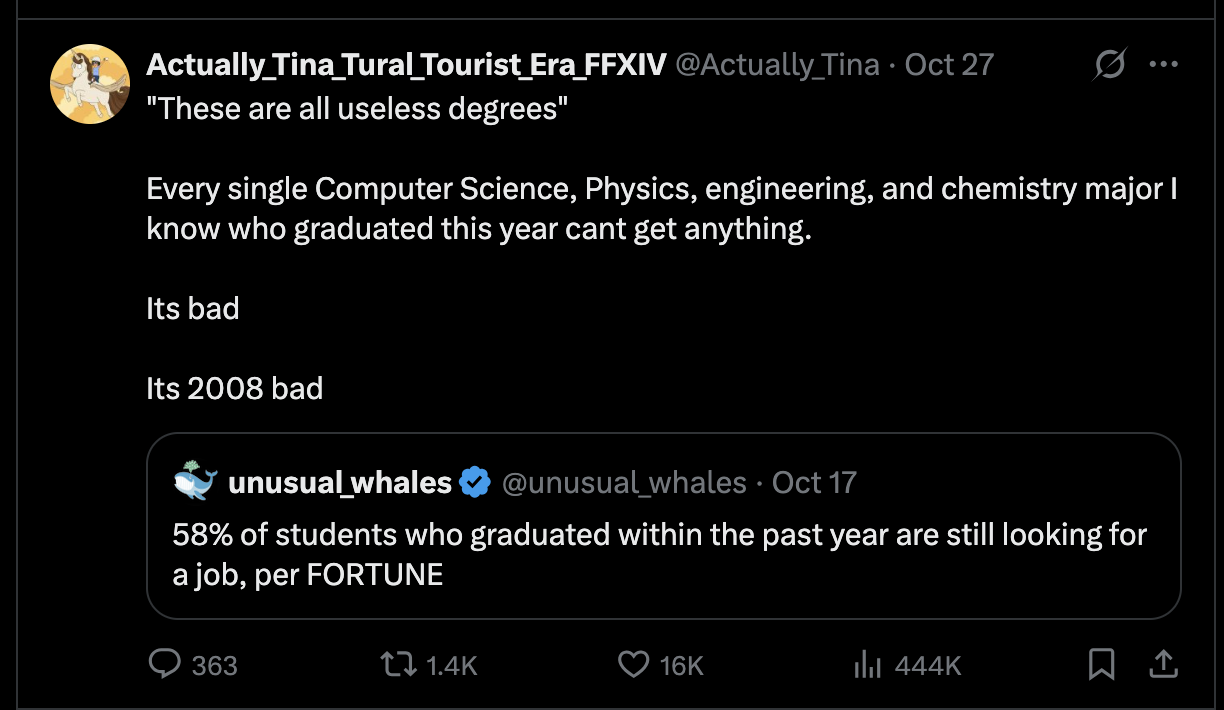The image size is (1224, 710).
Task: Open the quoted tweet about 58% of students
Action: pyautogui.click(x=660, y=555)
